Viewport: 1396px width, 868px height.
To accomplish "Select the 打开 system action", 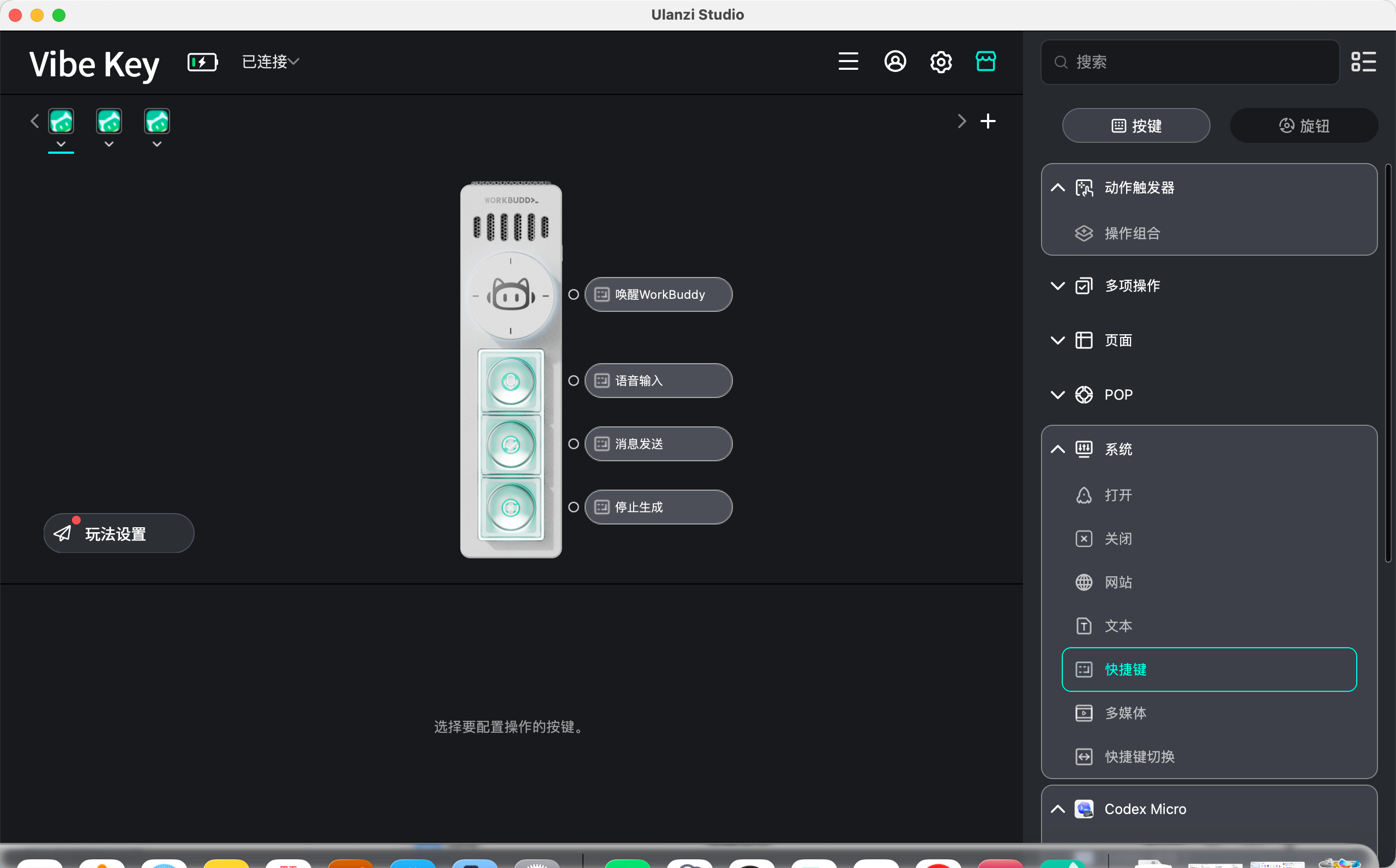I will (x=1209, y=495).
